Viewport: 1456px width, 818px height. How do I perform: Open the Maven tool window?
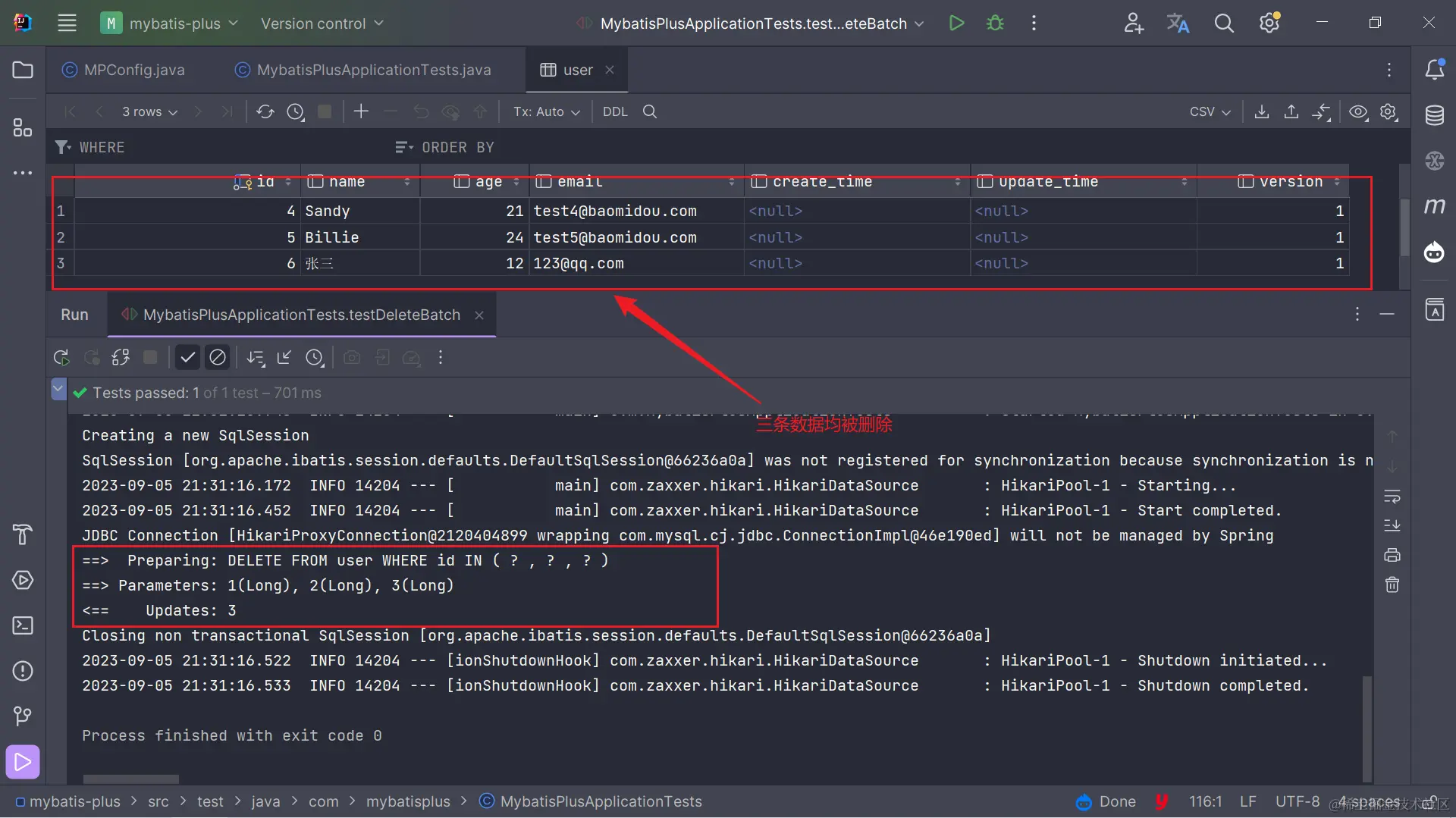coord(1434,206)
